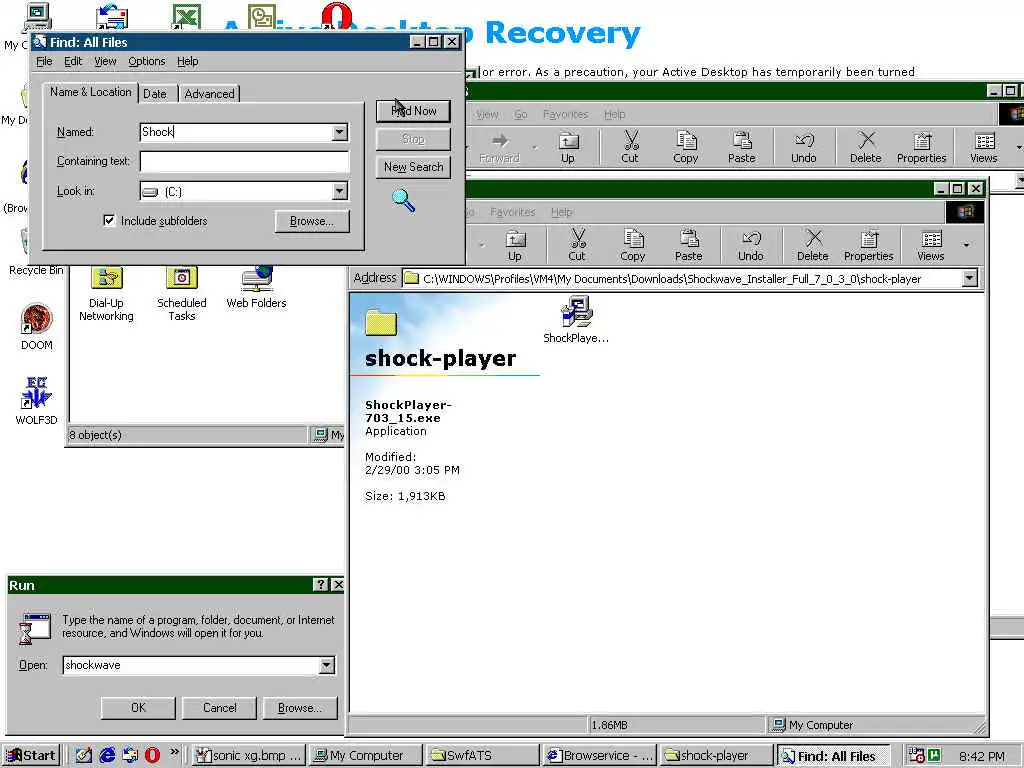Viewport: 1024px width, 768px height.
Task: Select the WOLF3D desktop shortcut
Action: [37, 401]
